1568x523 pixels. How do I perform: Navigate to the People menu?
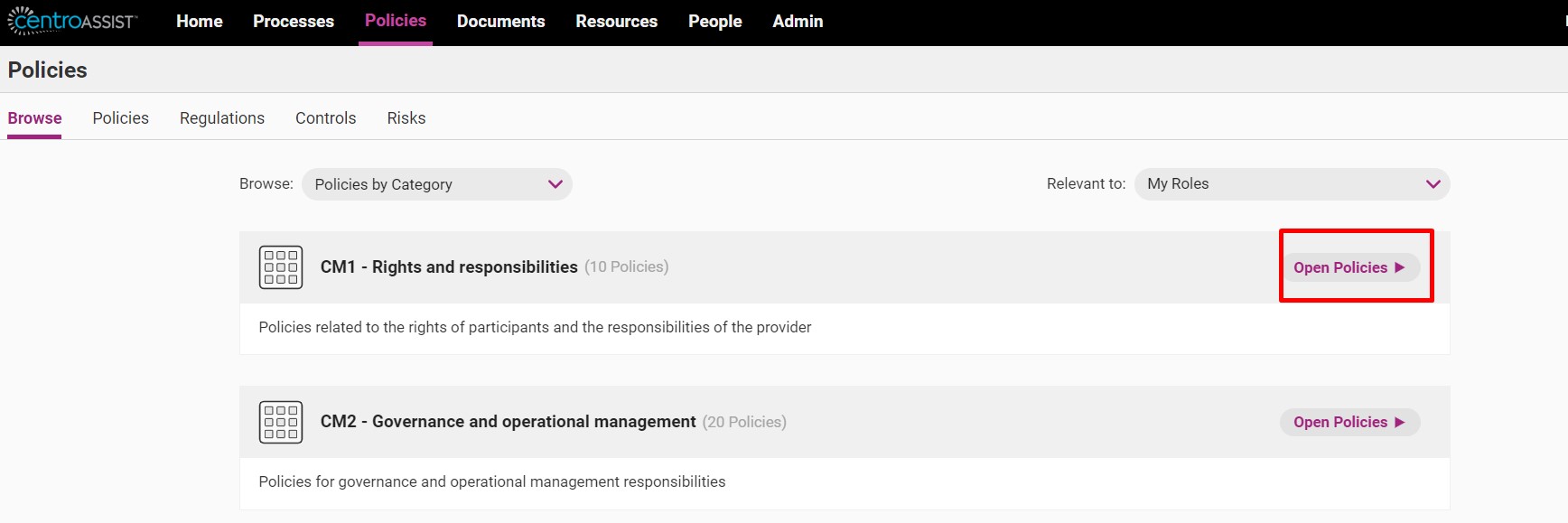(x=715, y=21)
